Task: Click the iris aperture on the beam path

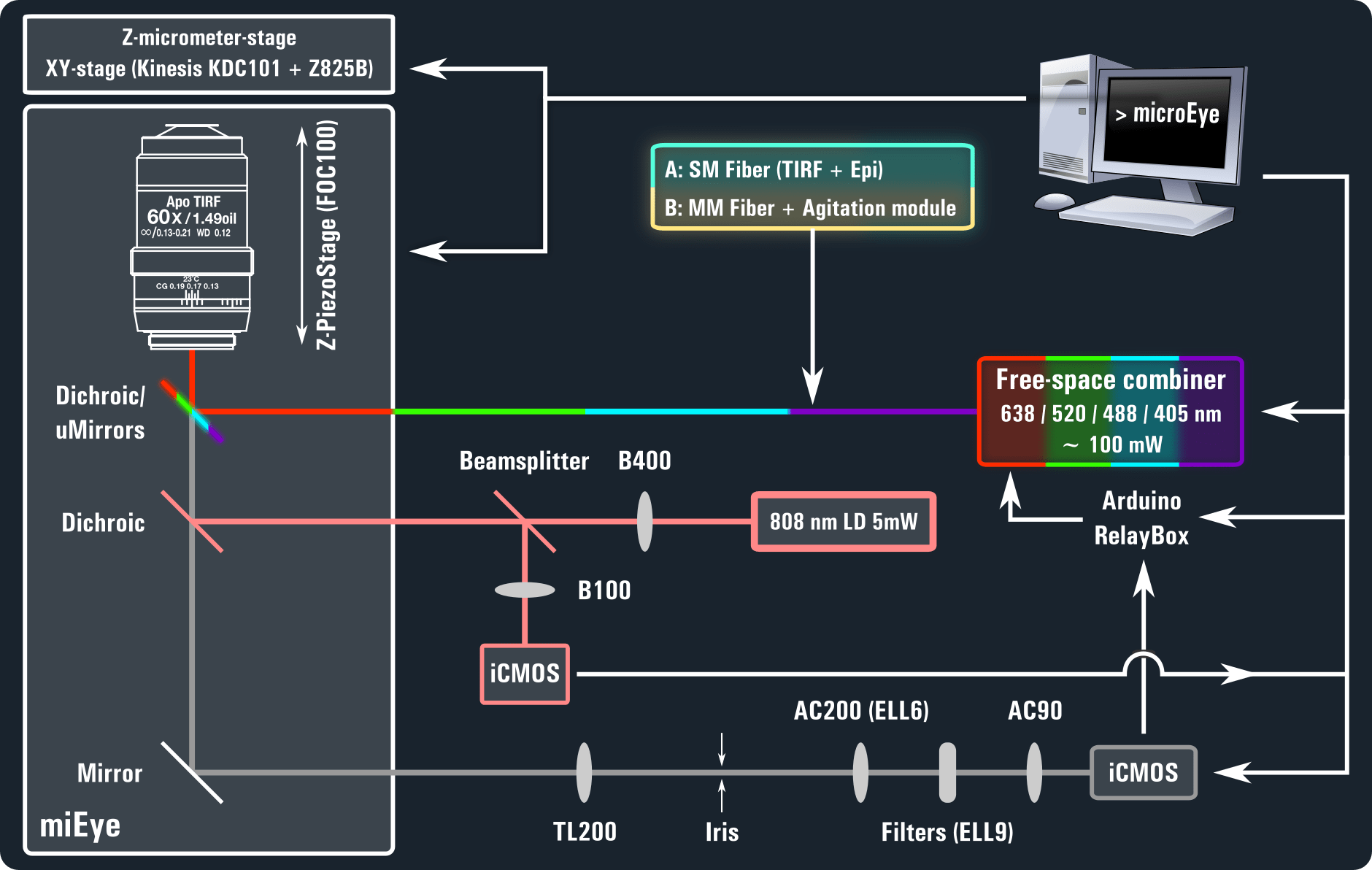Action: tap(722, 772)
